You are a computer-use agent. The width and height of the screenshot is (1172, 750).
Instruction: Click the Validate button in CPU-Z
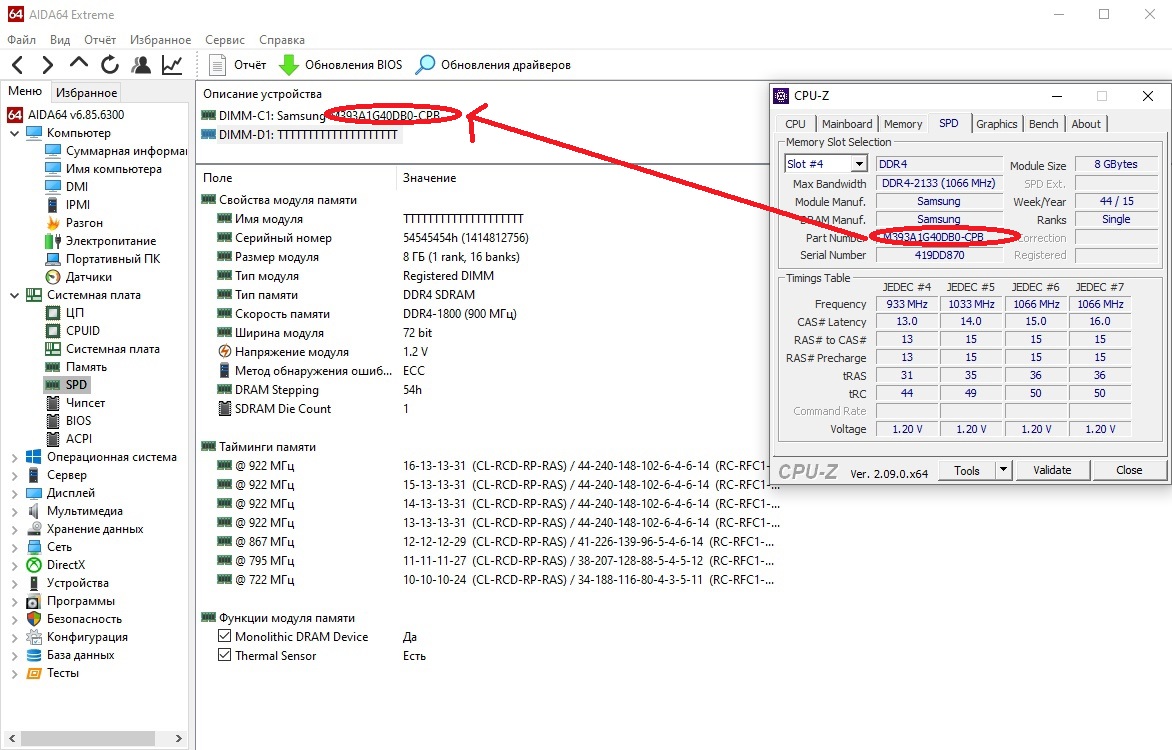click(x=1052, y=470)
